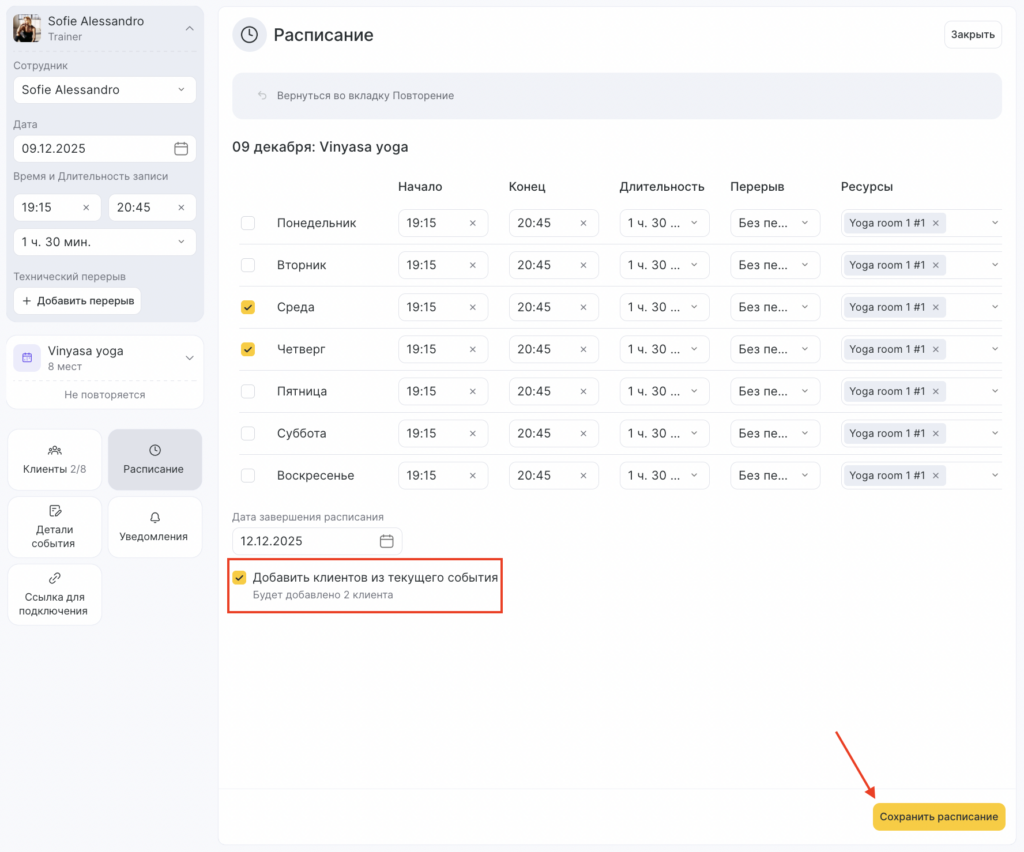Image resolution: width=1024 pixels, height=852 pixels.
Task: Open calendar icon in Дата field
Action: point(181,148)
